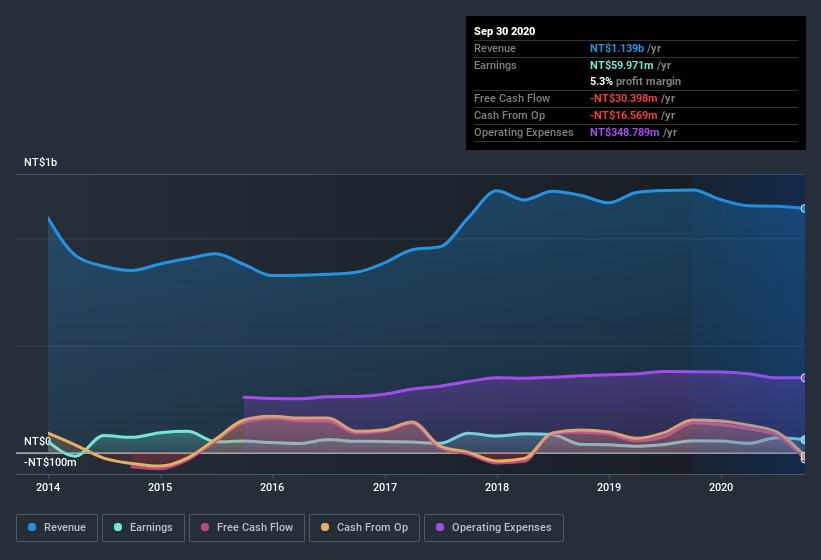
Task: Click the -NT$100m y-axis label
Action: [x=50, y=462]
